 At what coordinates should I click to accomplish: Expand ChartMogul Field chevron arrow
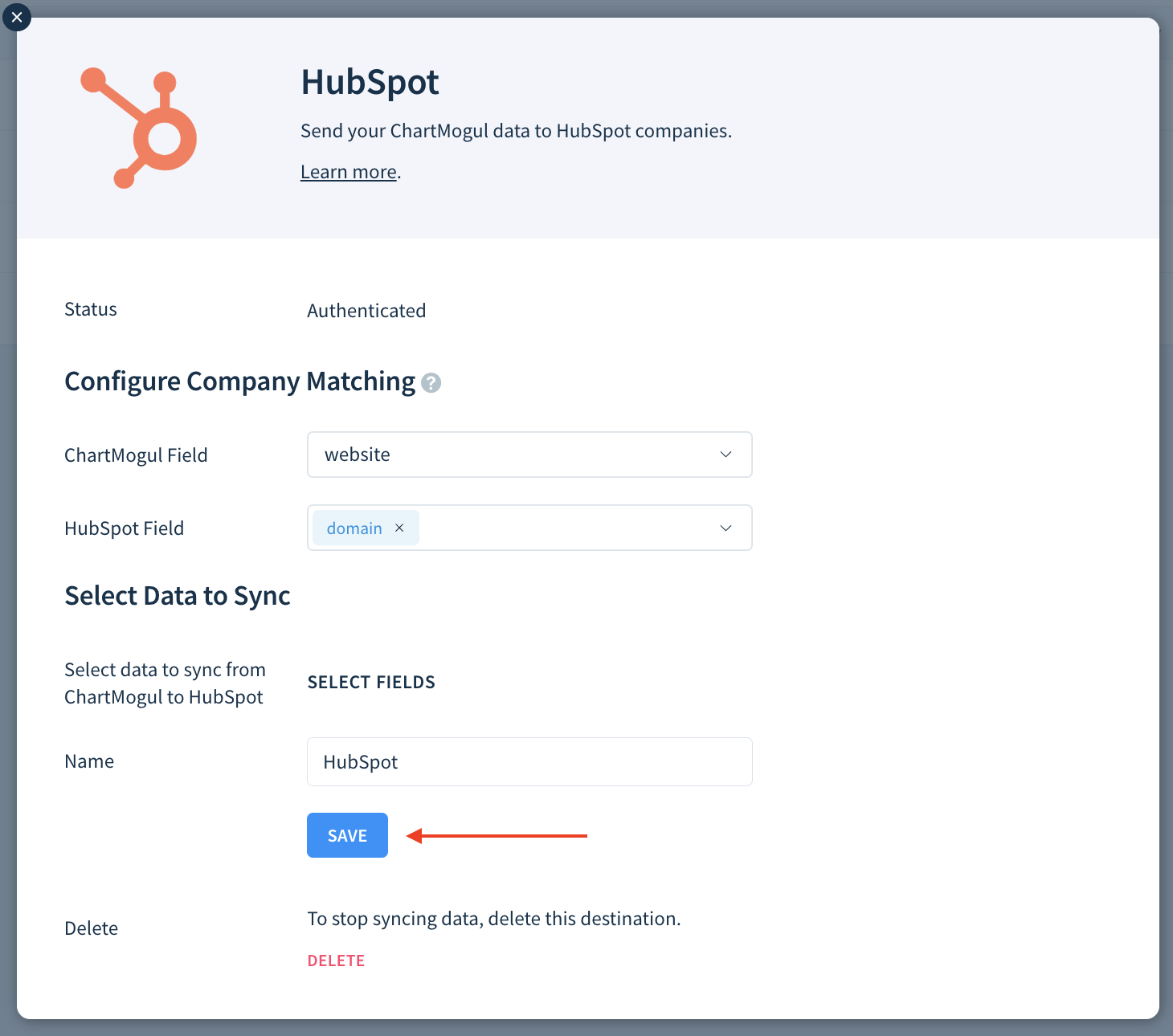pyautogui.click(x=725, y=455)
